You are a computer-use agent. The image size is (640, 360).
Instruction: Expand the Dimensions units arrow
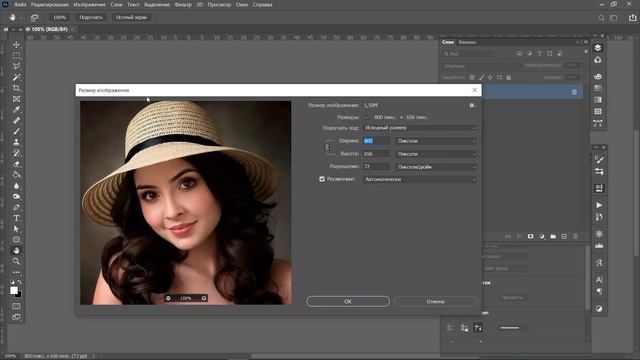click(367, 117)
